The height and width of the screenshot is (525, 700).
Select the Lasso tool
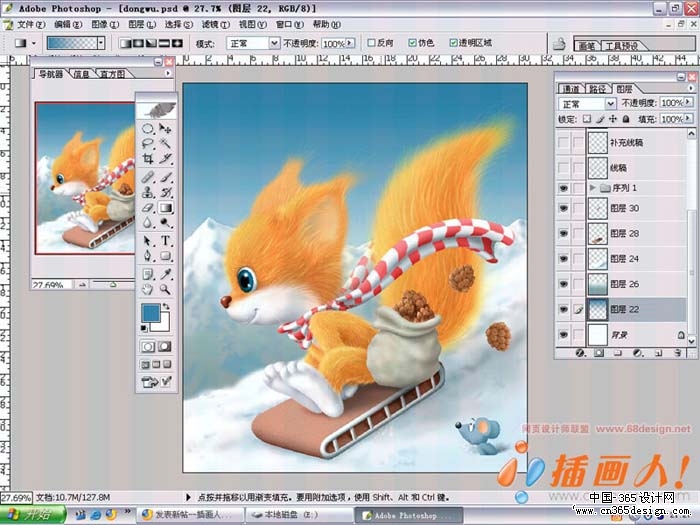[x=148, y=143]
